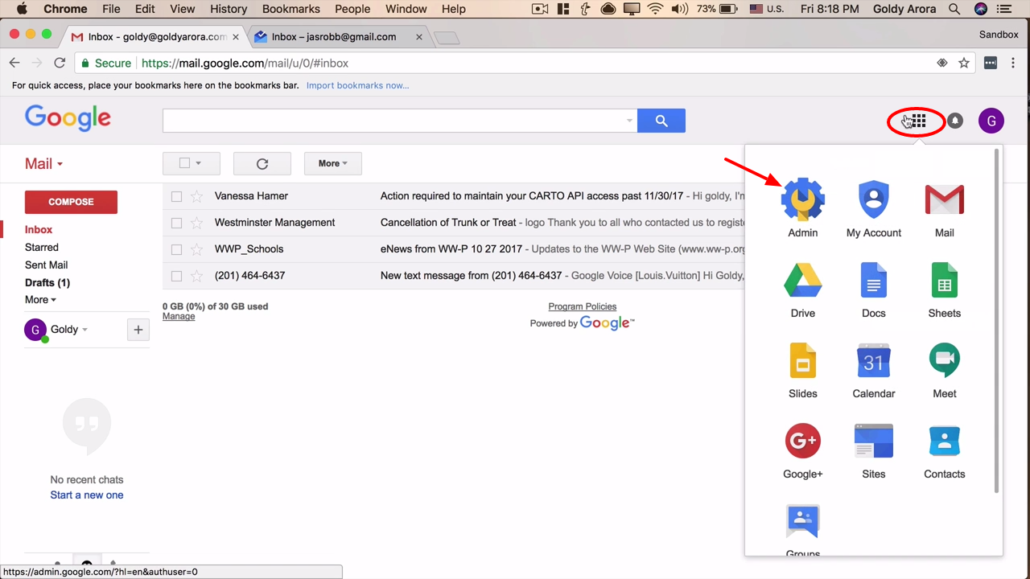Refresh the inbox with circular arrow button
Viewport: 1030px width, 579px height.
pos(262,164)
